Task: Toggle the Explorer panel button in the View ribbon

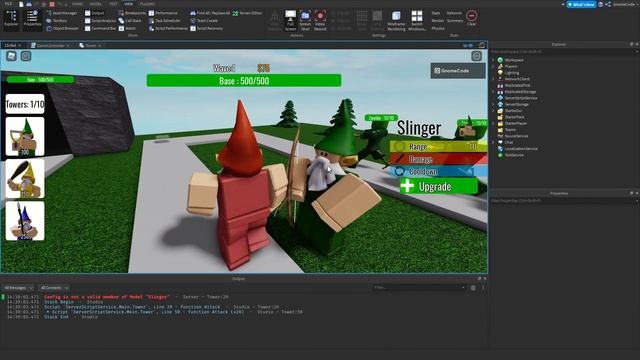Action: pos(11,19)
